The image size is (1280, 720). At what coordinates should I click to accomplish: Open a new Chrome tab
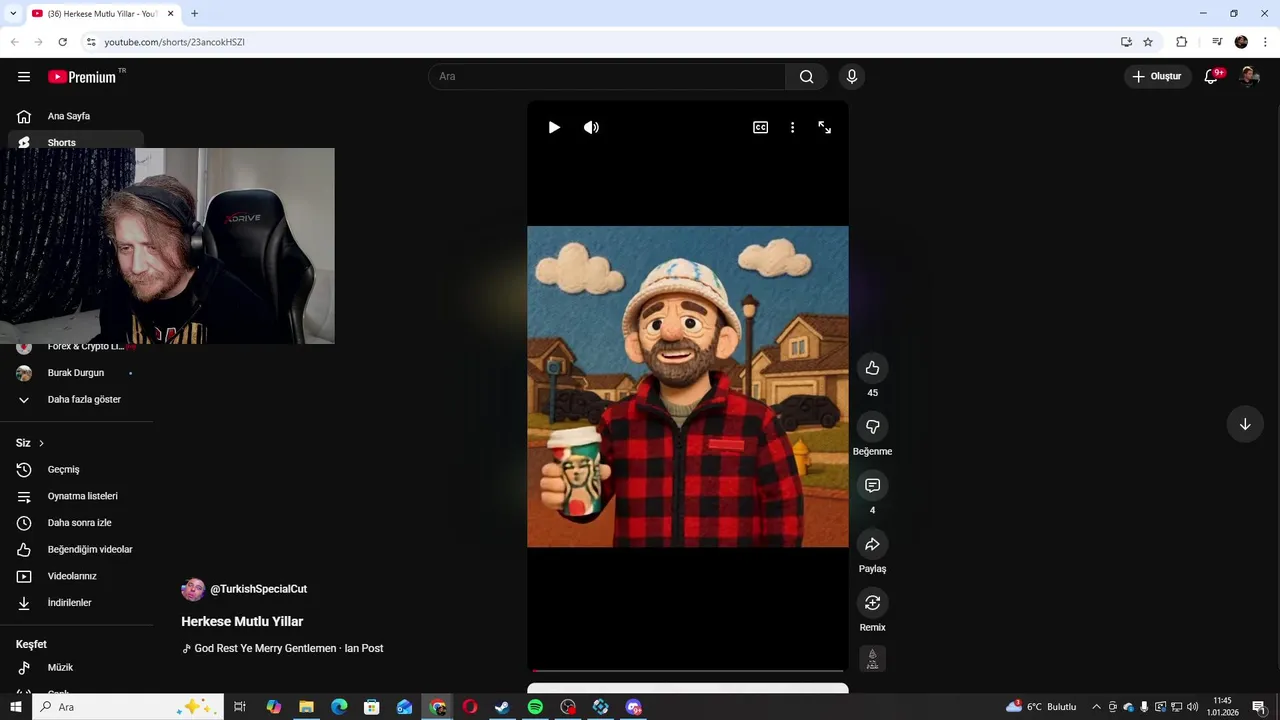coord(194,14)
